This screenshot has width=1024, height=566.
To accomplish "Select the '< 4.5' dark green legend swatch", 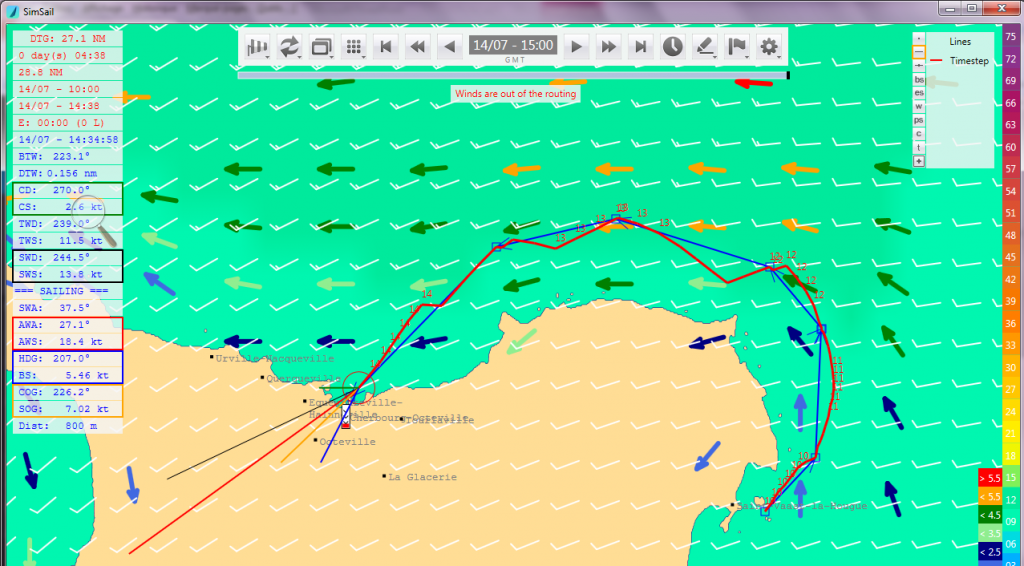I will (989, 515).
